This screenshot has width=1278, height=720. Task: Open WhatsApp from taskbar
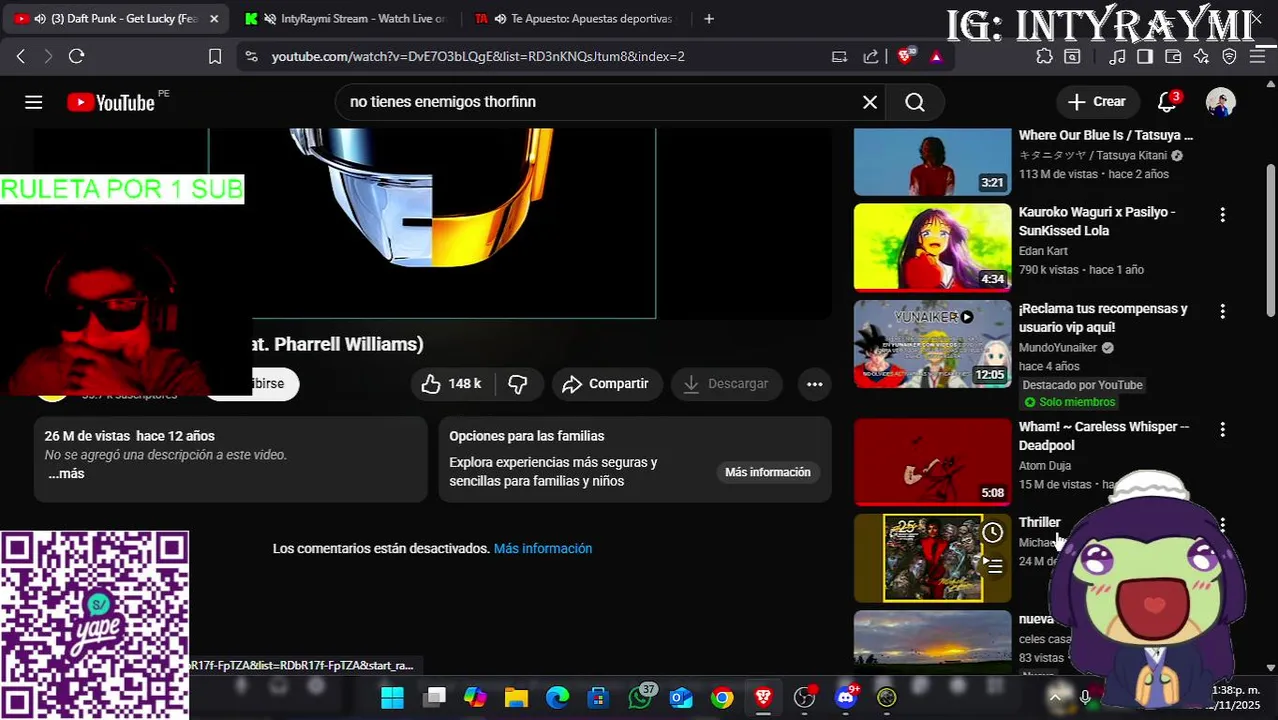(x=640, y=697)
